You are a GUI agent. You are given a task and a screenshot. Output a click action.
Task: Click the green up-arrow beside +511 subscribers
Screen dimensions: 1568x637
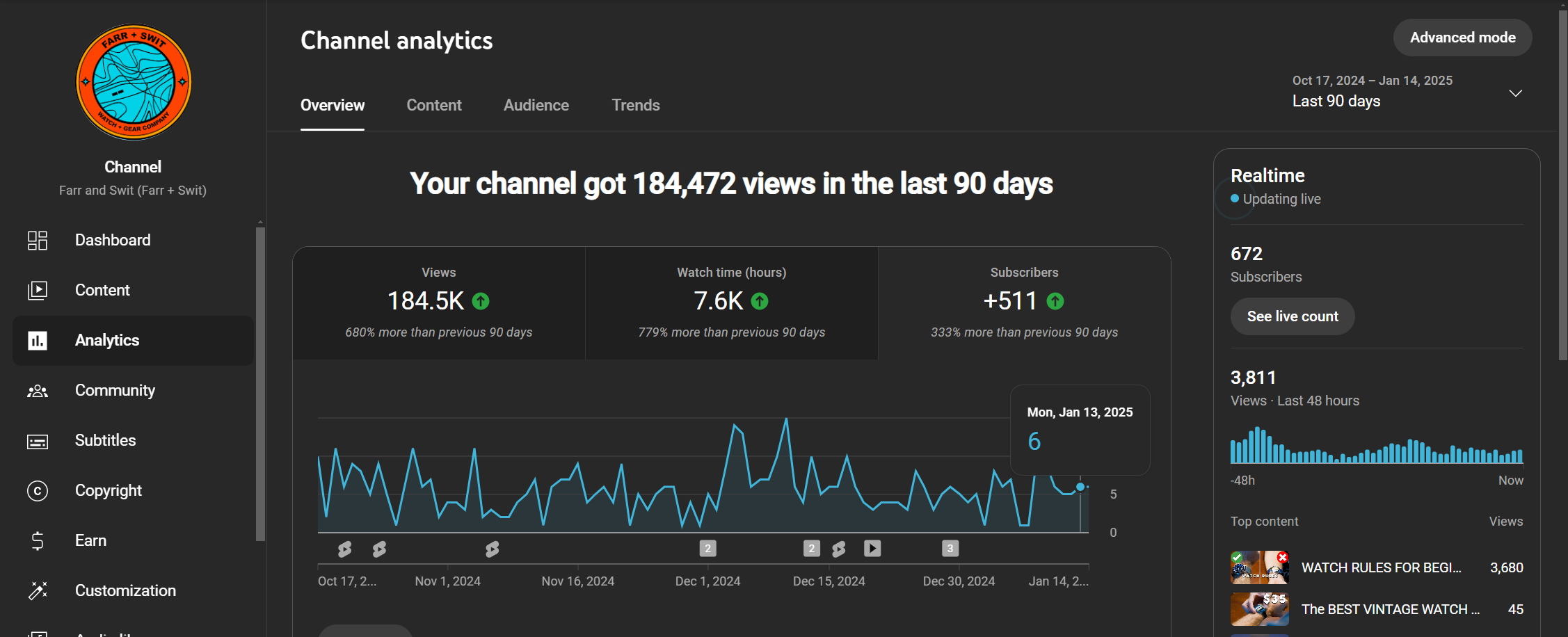click(x=1055, y=301)
